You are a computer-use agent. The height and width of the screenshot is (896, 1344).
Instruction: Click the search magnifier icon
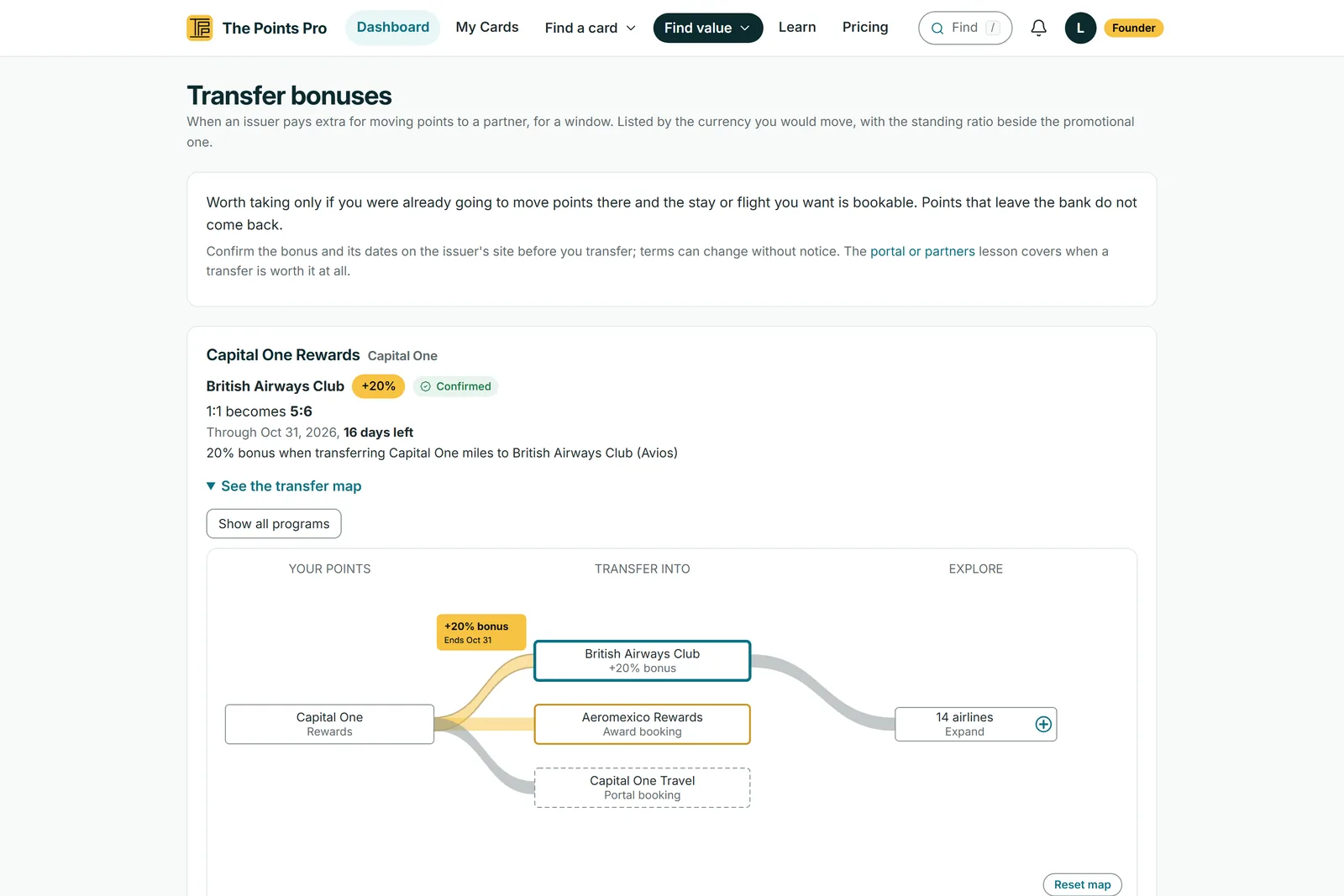(937, 29)
